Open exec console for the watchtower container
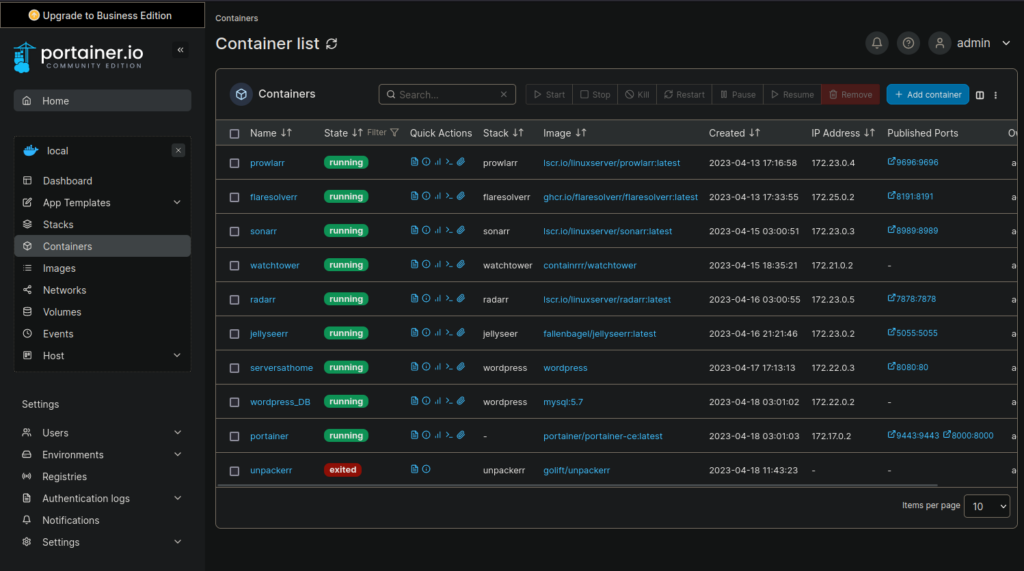The height and width of the screenshot is (571, 1024). [449, 265]
